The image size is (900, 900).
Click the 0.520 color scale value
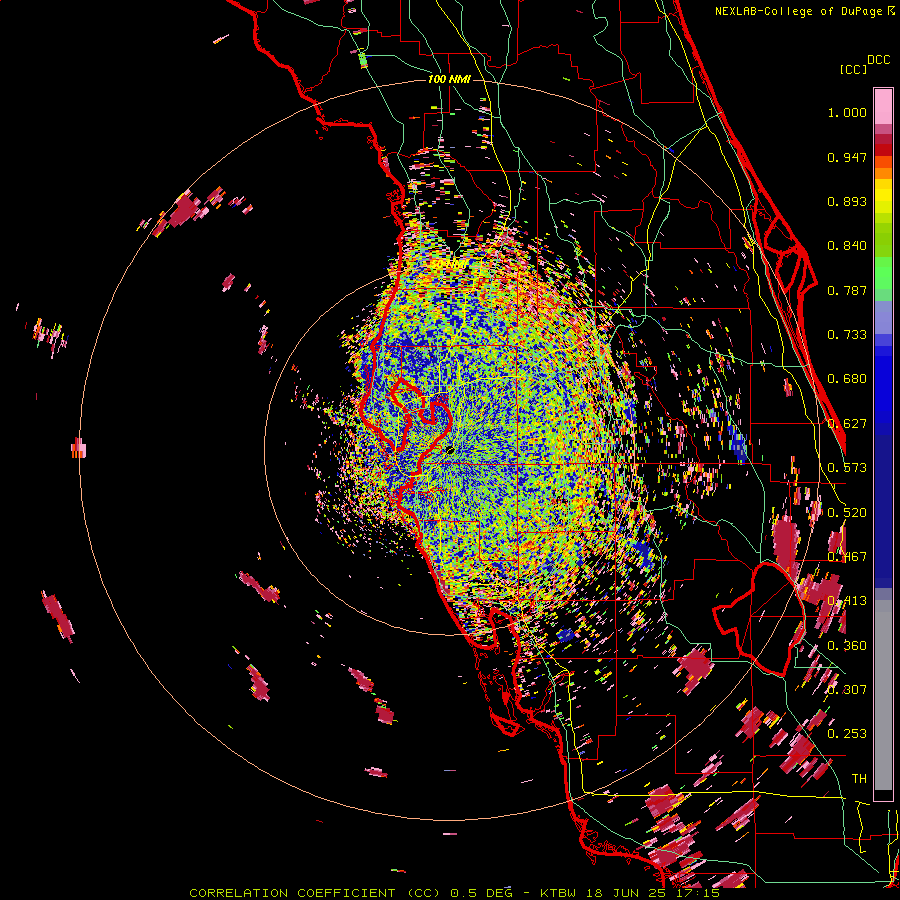847,513
